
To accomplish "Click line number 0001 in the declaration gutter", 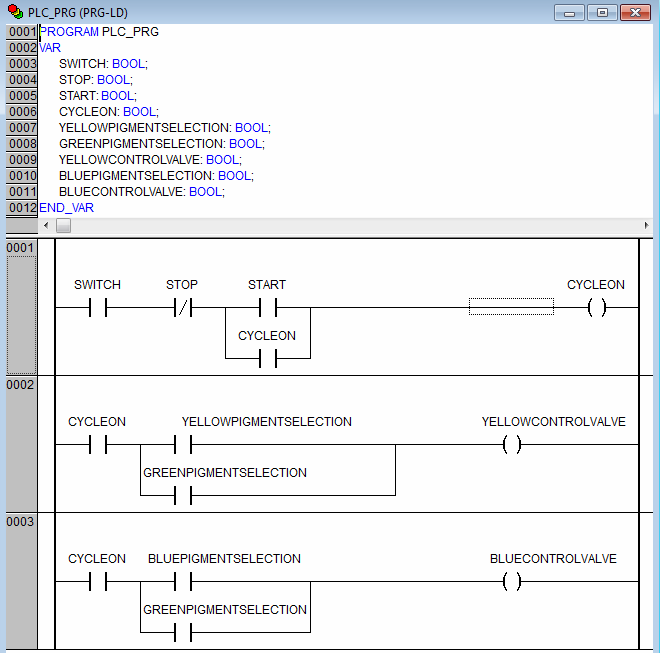I will click(22, 32).
